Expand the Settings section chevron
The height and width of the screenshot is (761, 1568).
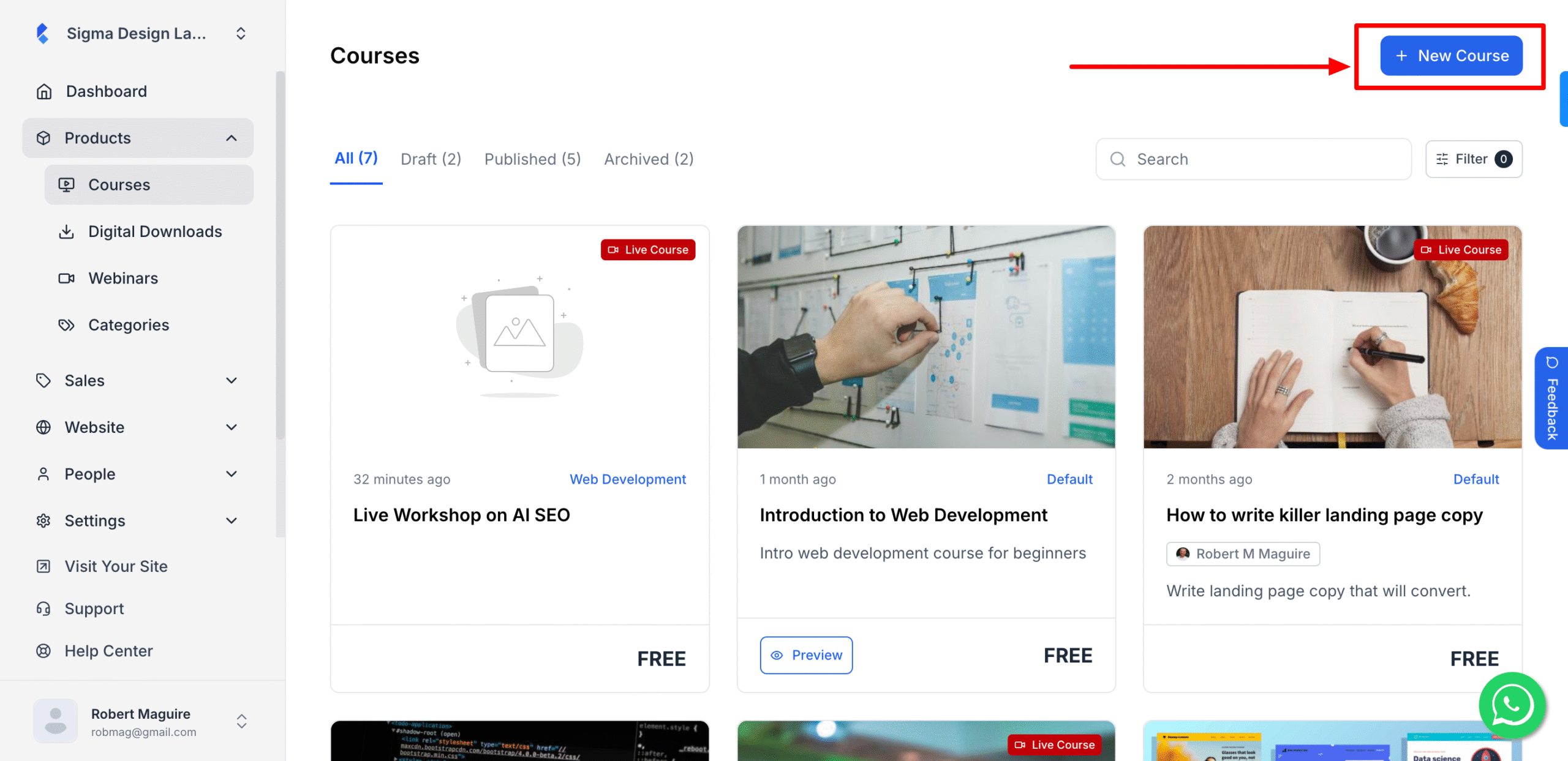pos(232,520)
